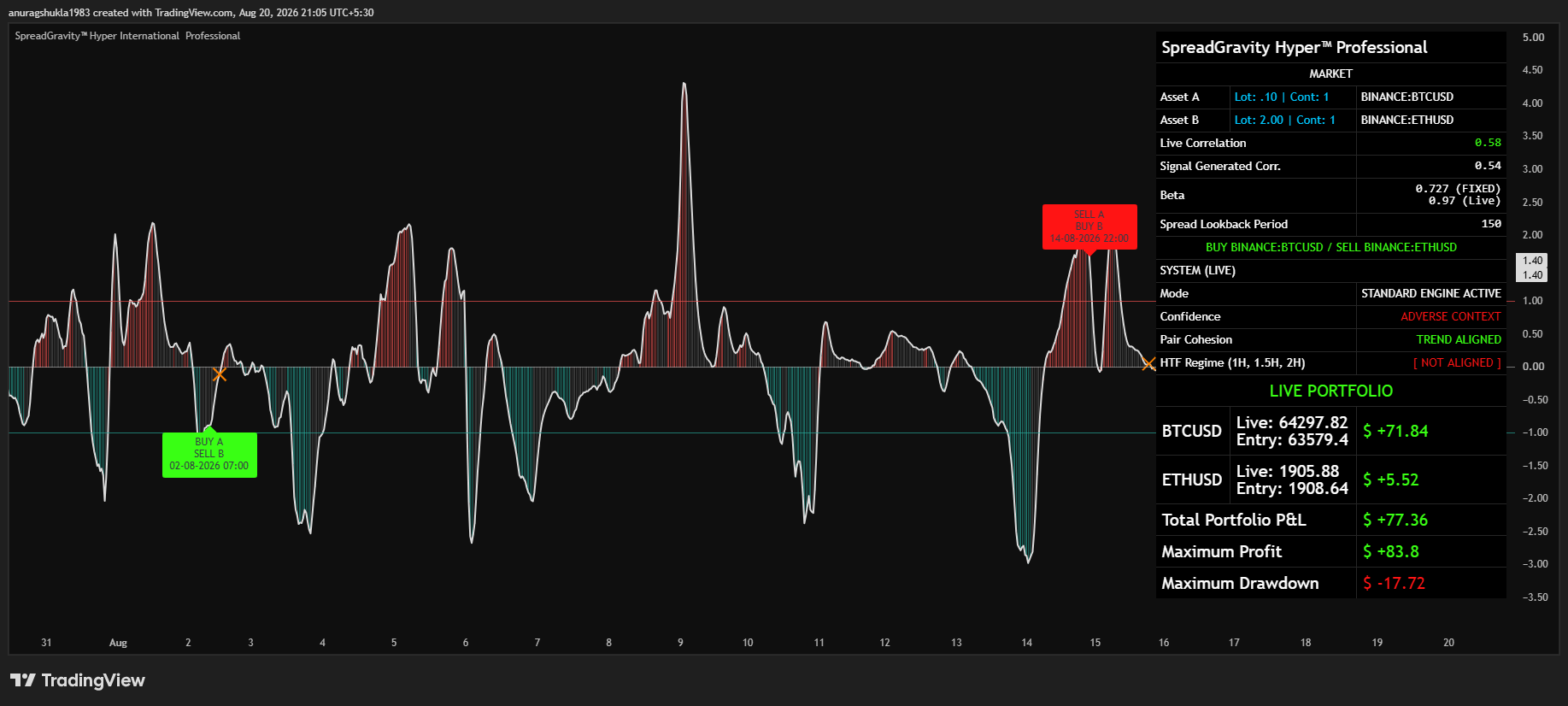Click the Maximum Profit value $ +83.8
The width and height of the screenshot is (1568, 706).
pos(1390,552)
